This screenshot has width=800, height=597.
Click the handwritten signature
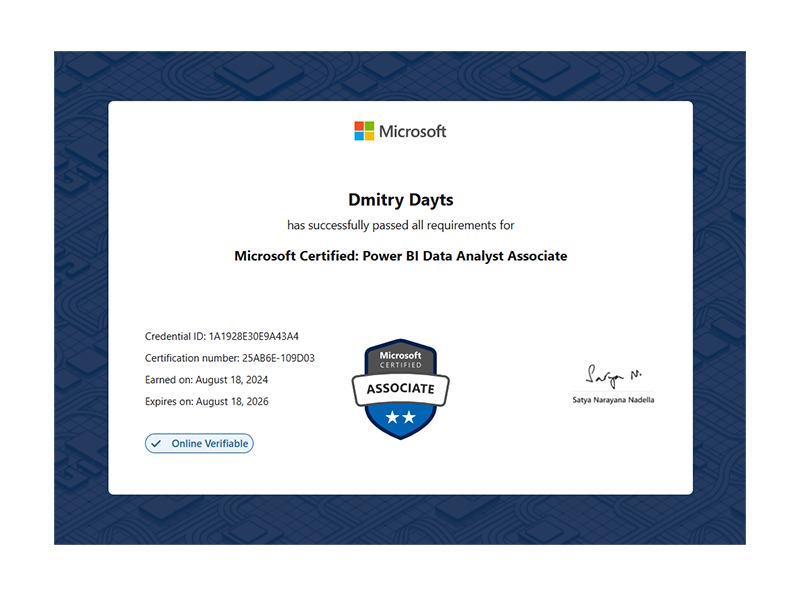point(614,376)
